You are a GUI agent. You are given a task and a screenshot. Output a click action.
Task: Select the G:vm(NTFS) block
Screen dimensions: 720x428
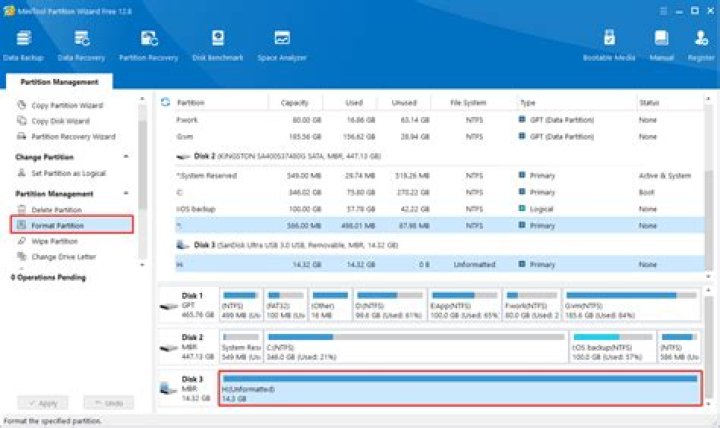pos(631,304)
